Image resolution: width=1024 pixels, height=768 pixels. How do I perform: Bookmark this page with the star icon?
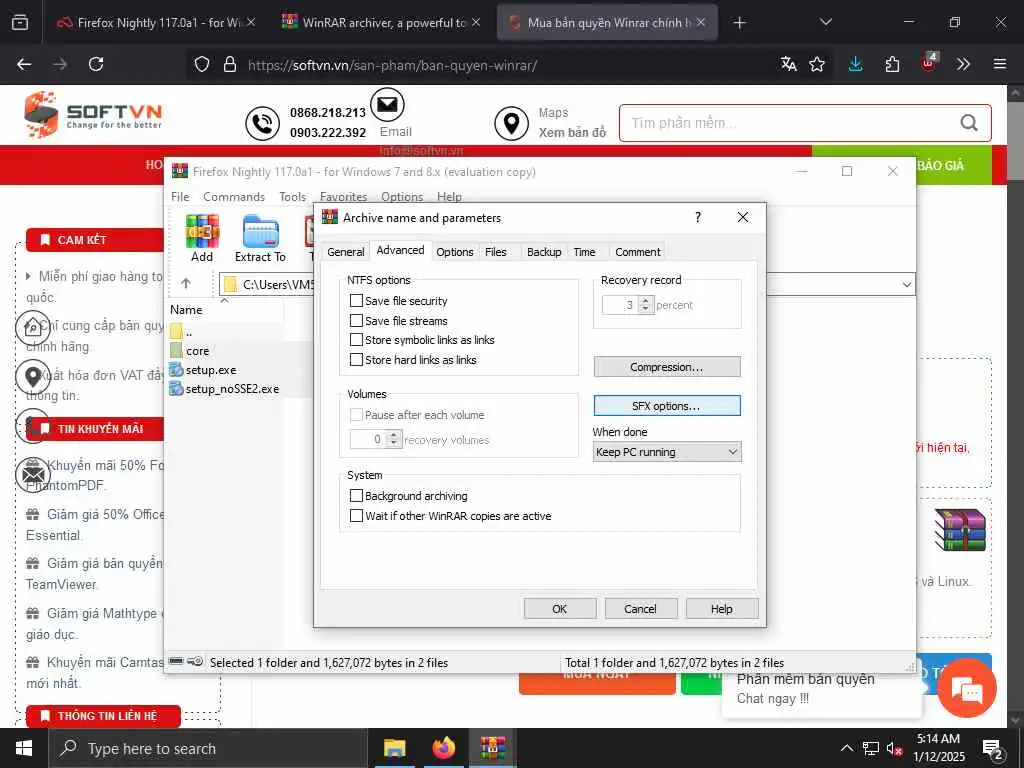point(817,64)
